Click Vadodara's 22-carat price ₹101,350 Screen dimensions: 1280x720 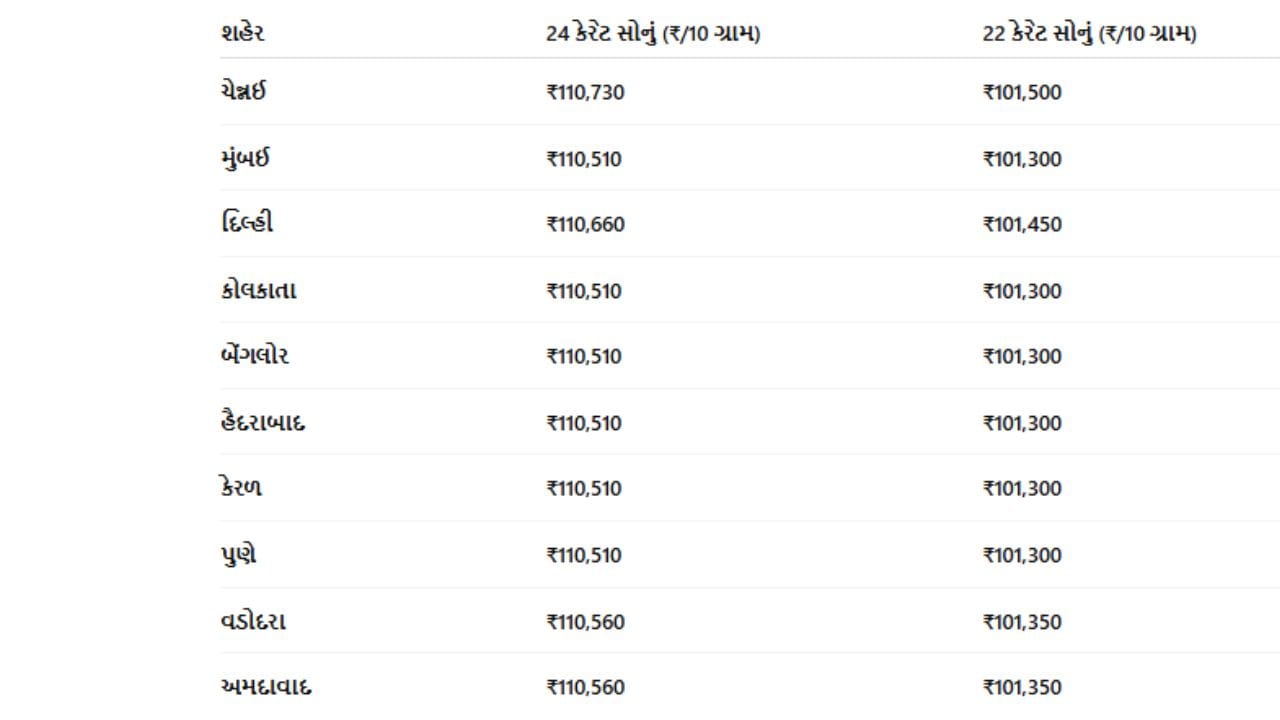(1022, 621)
